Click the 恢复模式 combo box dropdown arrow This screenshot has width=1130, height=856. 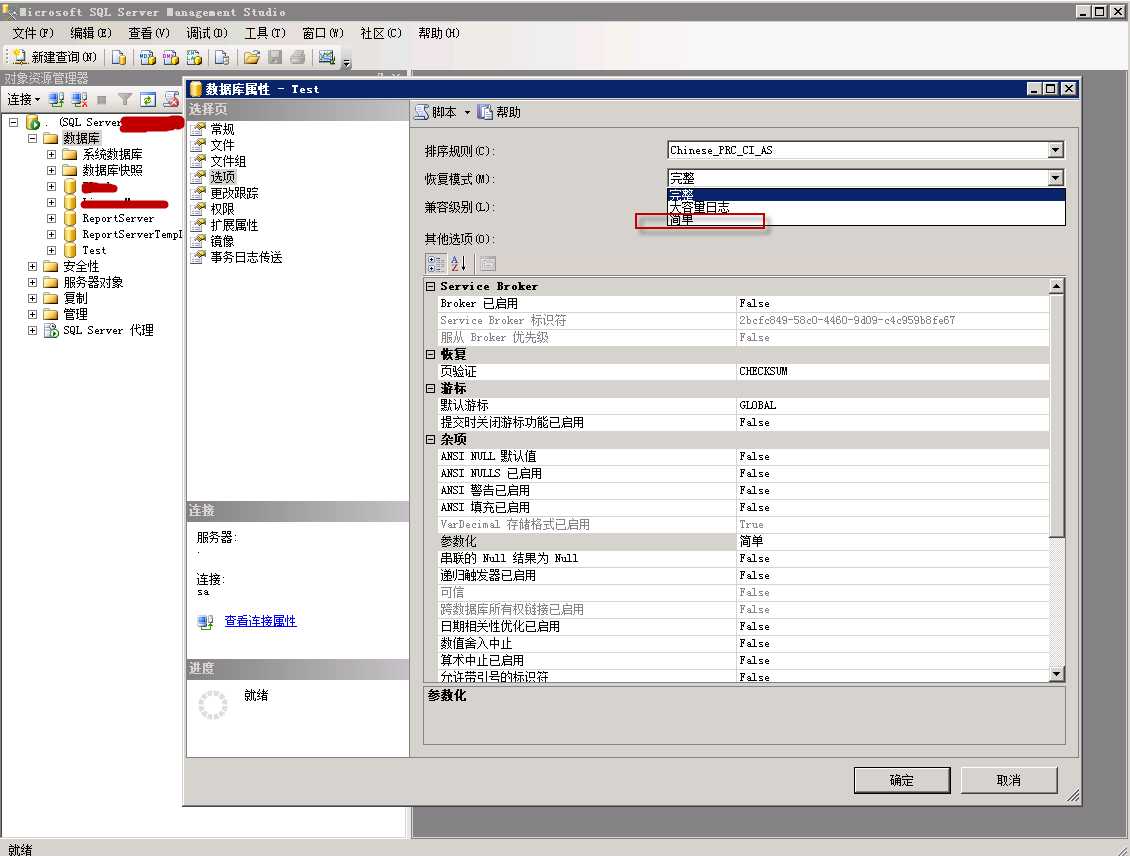tap(1055, 178)
